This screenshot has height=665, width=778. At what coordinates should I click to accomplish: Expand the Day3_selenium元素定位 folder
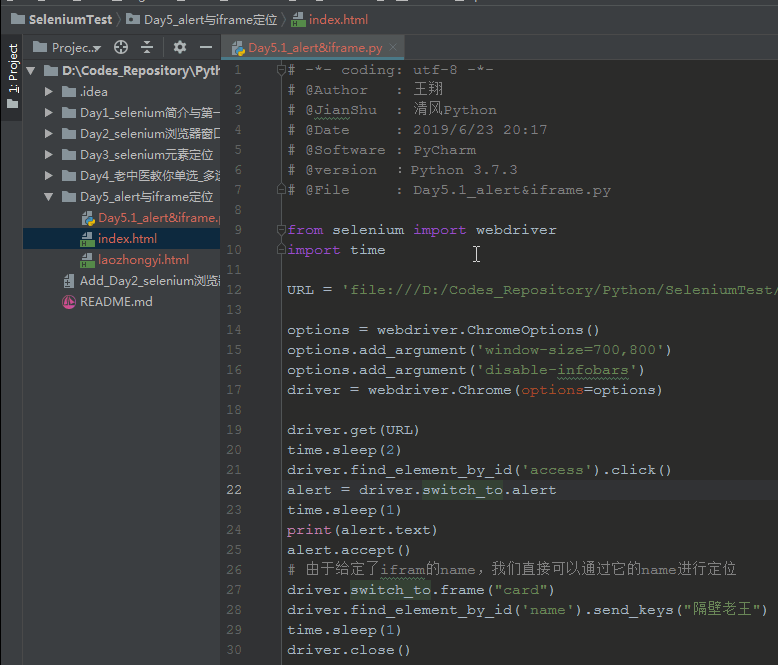click(49, 154)
